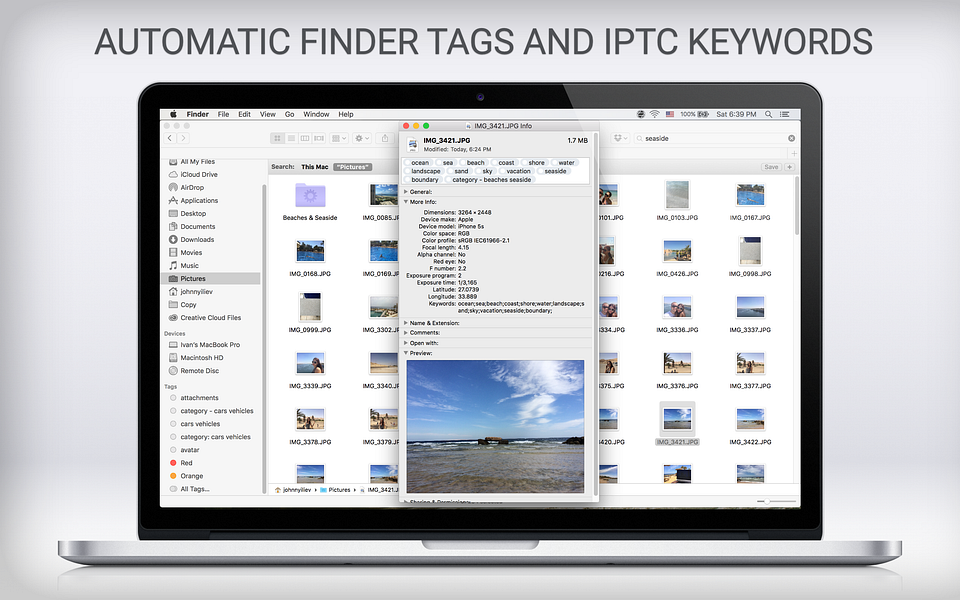Viewport: 960px width, 600px height.
Task: Click the battery status indicator
Action: click(694, 114)
